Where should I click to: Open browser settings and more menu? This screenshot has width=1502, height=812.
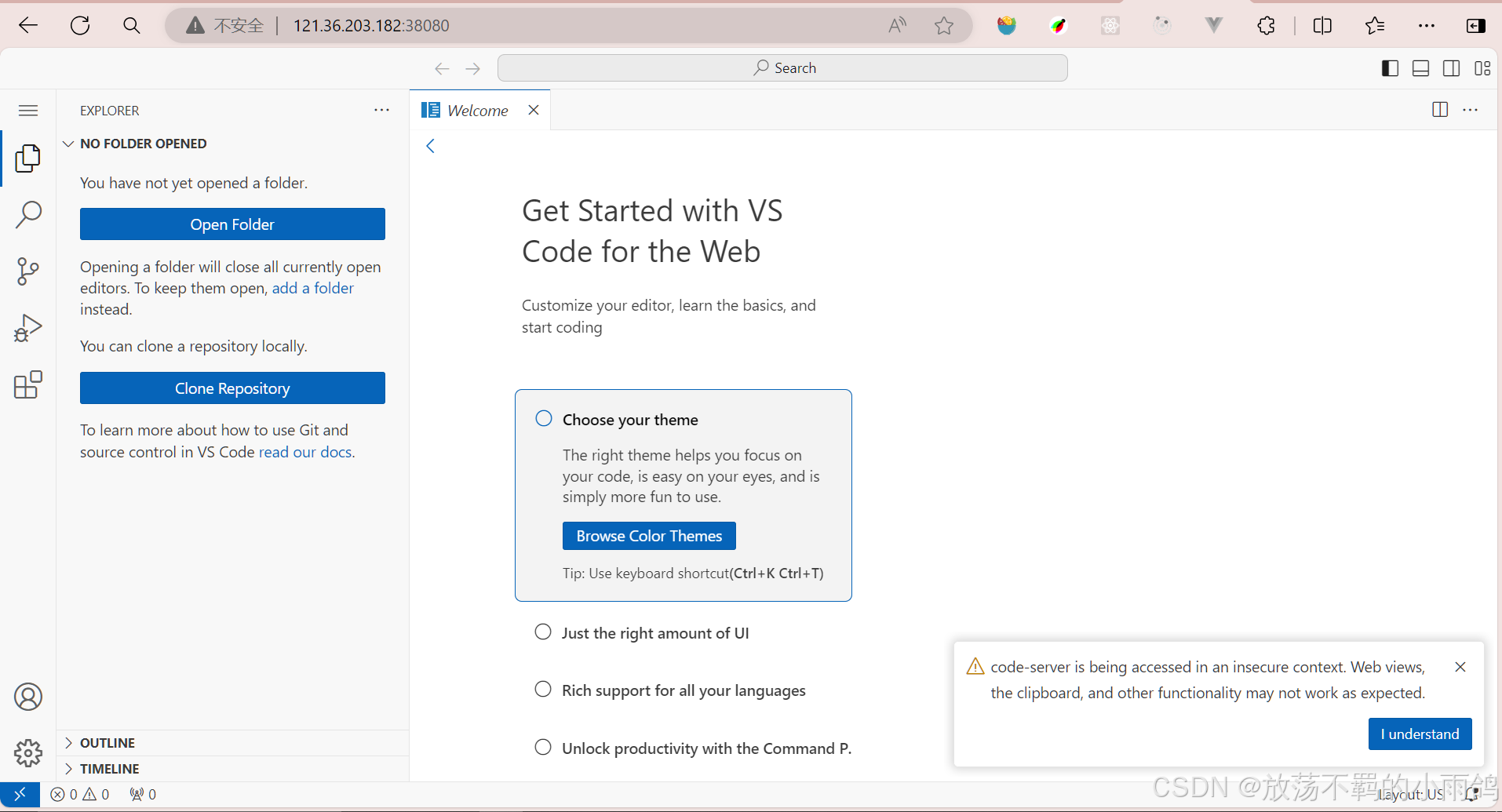1427,26
